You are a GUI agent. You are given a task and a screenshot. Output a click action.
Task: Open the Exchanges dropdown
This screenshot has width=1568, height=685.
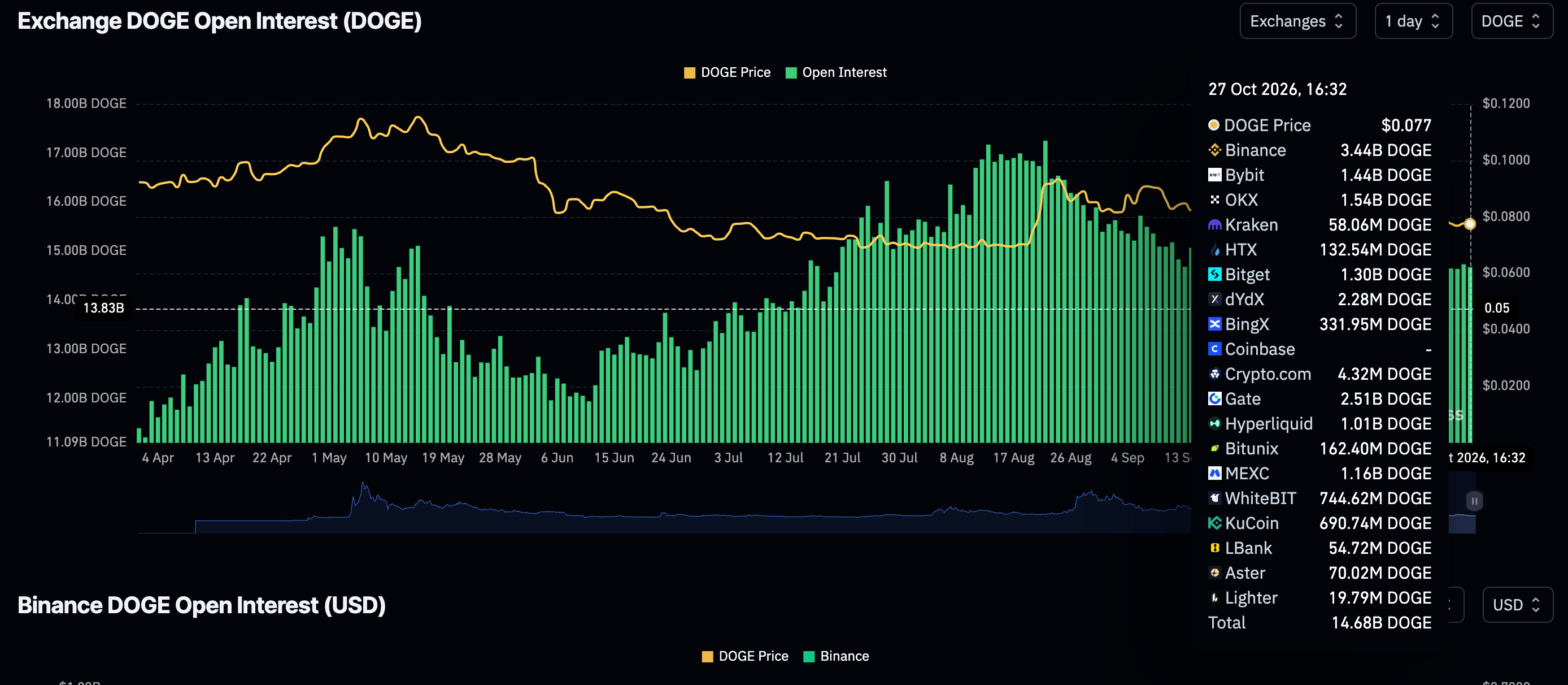click(1297, 21)
